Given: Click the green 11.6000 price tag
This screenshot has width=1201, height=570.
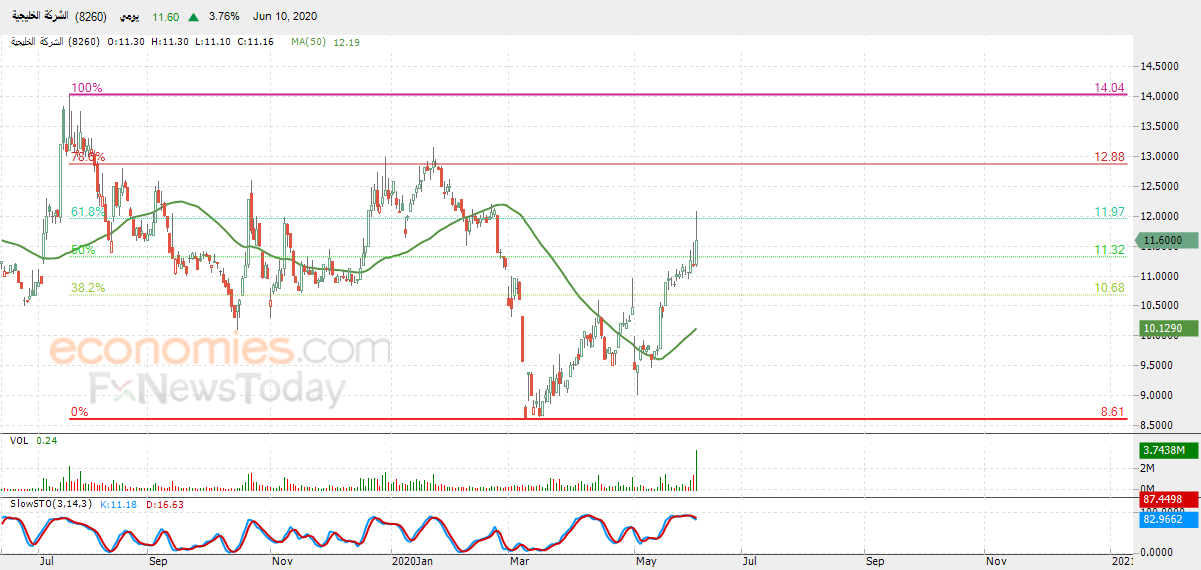Looking at the screenshot, I should (x=1168, y=240).
